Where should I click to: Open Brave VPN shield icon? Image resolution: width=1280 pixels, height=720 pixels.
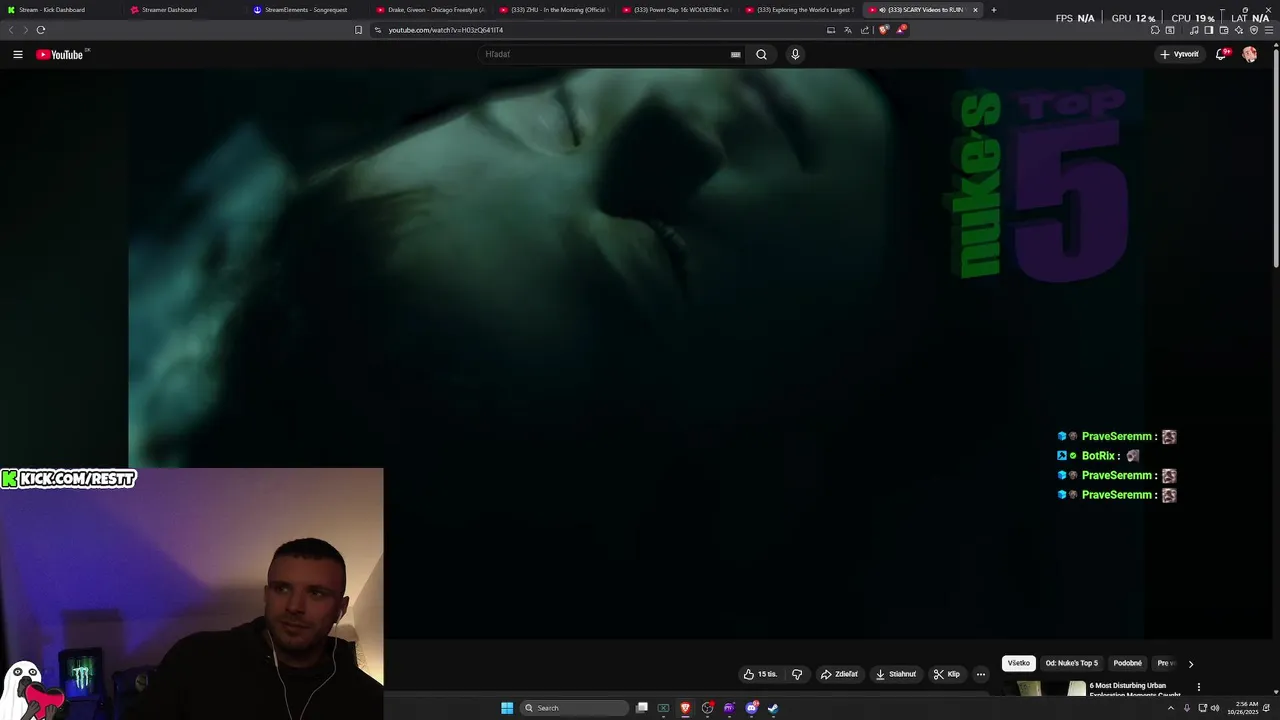click(x=1254, y=30)
